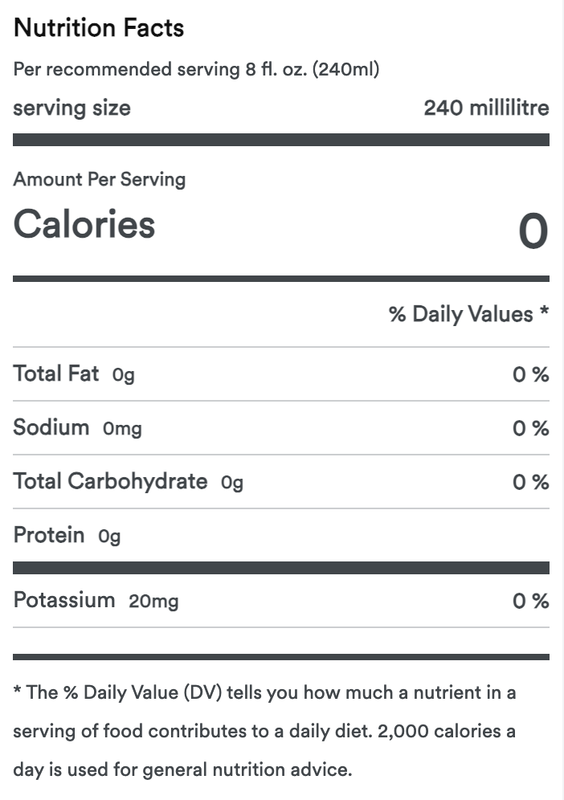
Task: Click the large Calories label
Action: tap(84, 223)
